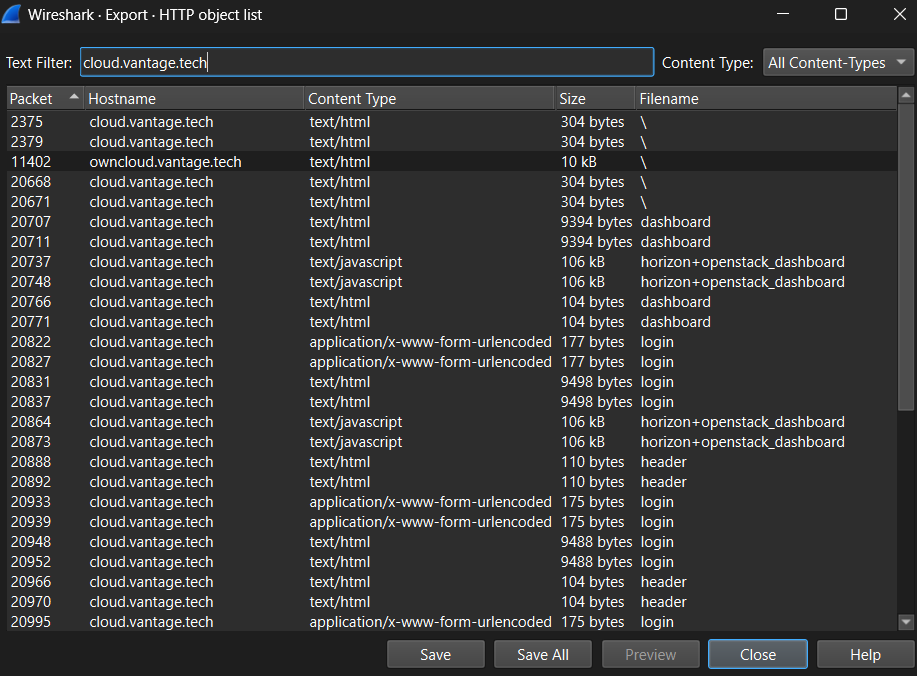This screenshot has height=676, width=917.
Task: Maximize the HTTP object list window
Action: (840, 14)
